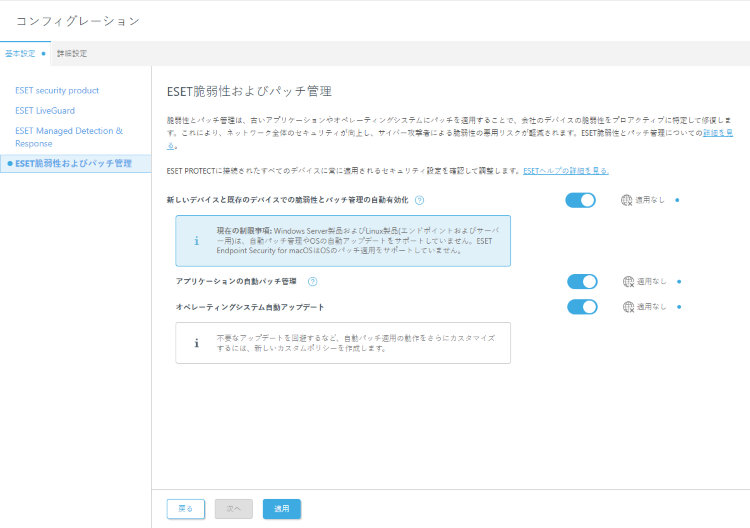Click 次へ button

point(233,509)
